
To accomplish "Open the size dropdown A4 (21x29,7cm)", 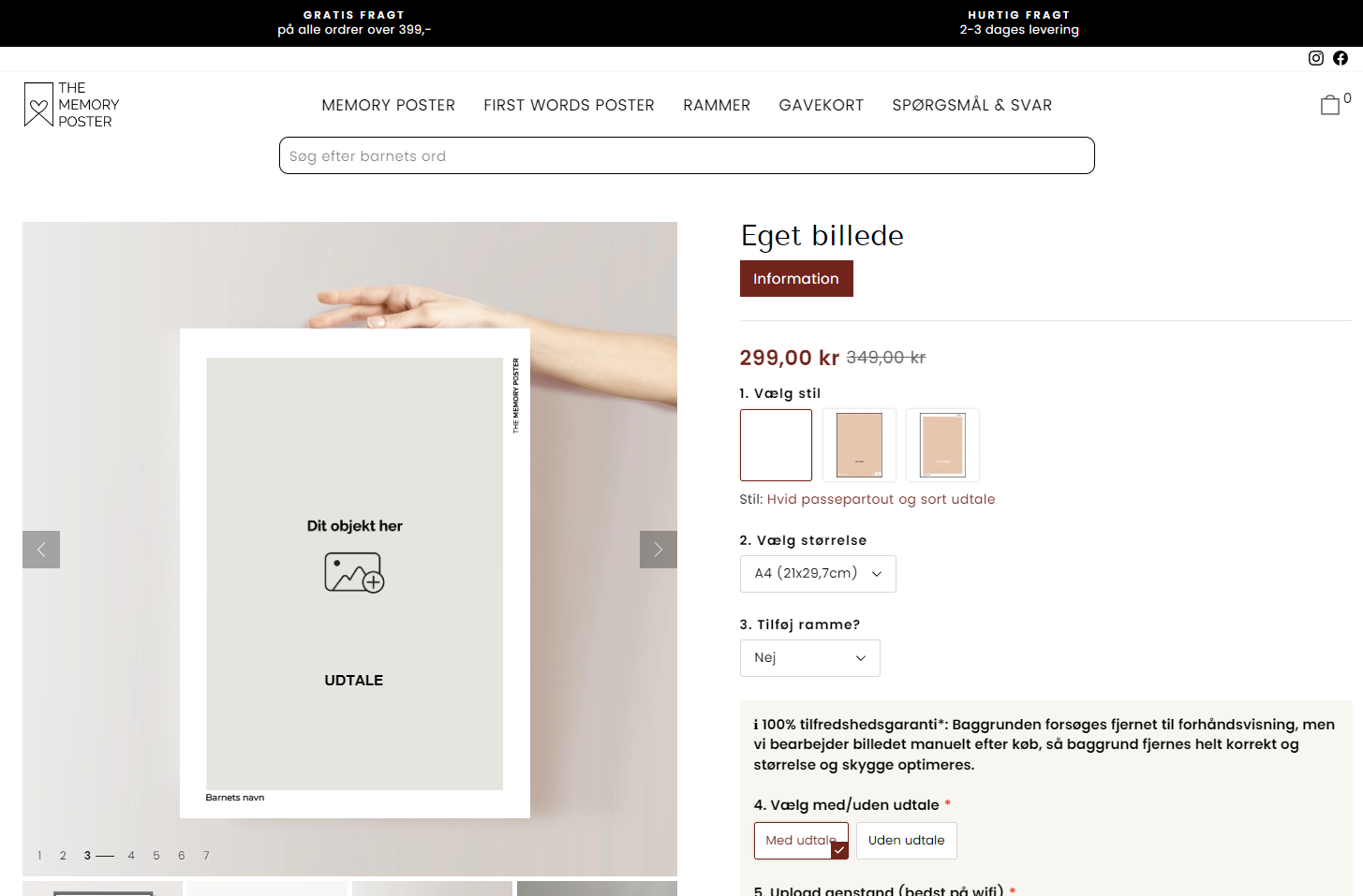I will point(818,574).
